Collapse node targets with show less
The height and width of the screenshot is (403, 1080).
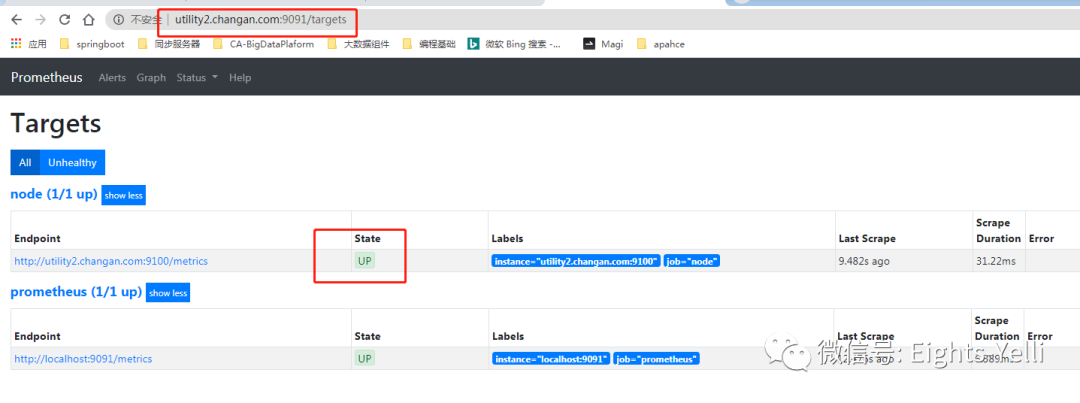(124, 196)
